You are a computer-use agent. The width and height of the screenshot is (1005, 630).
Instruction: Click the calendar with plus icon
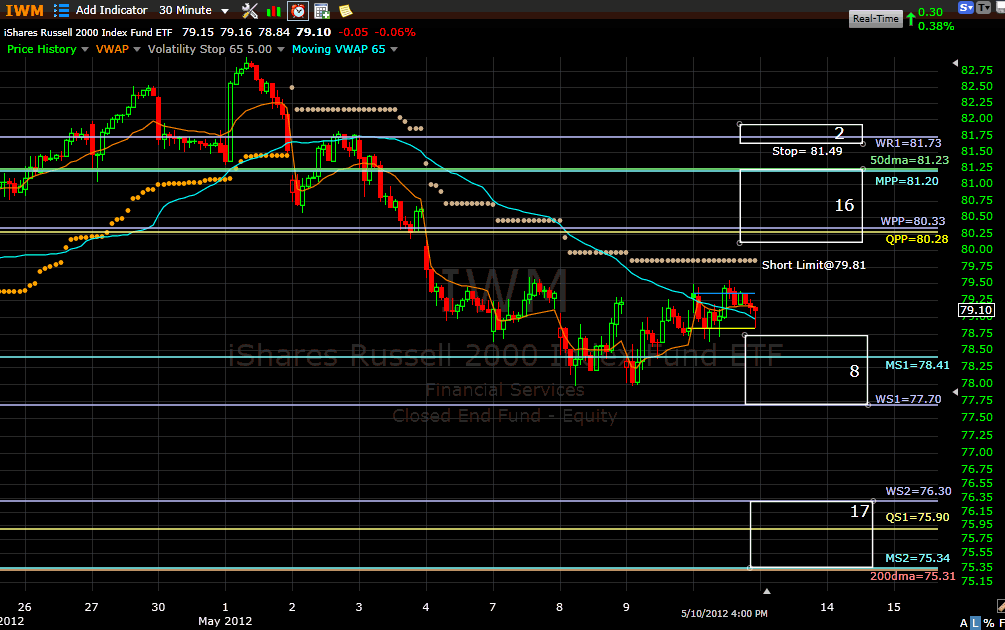click(x=322, y=11)
